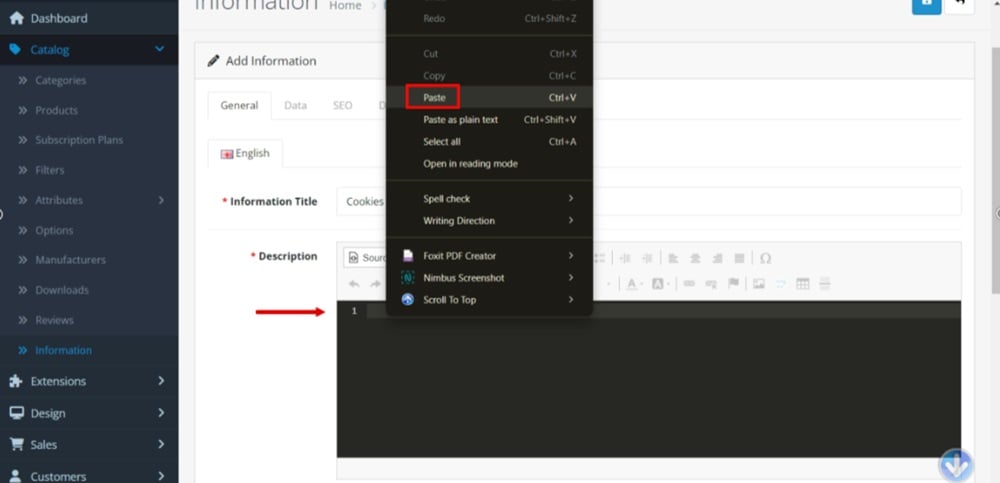Image resolution: width=1000 pixels, height=483 pixels.
Task: Insert horizontal line from editor toolbar
Action: (825, 284)
